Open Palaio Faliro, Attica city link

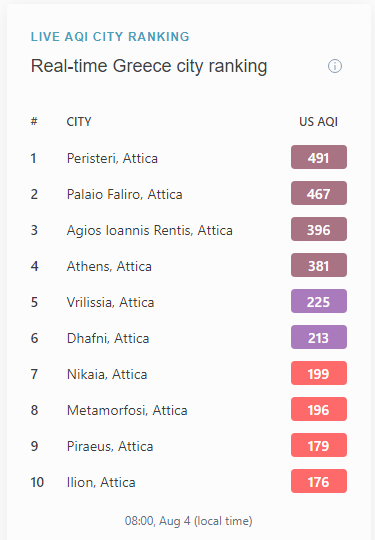(x=124, y=194)
